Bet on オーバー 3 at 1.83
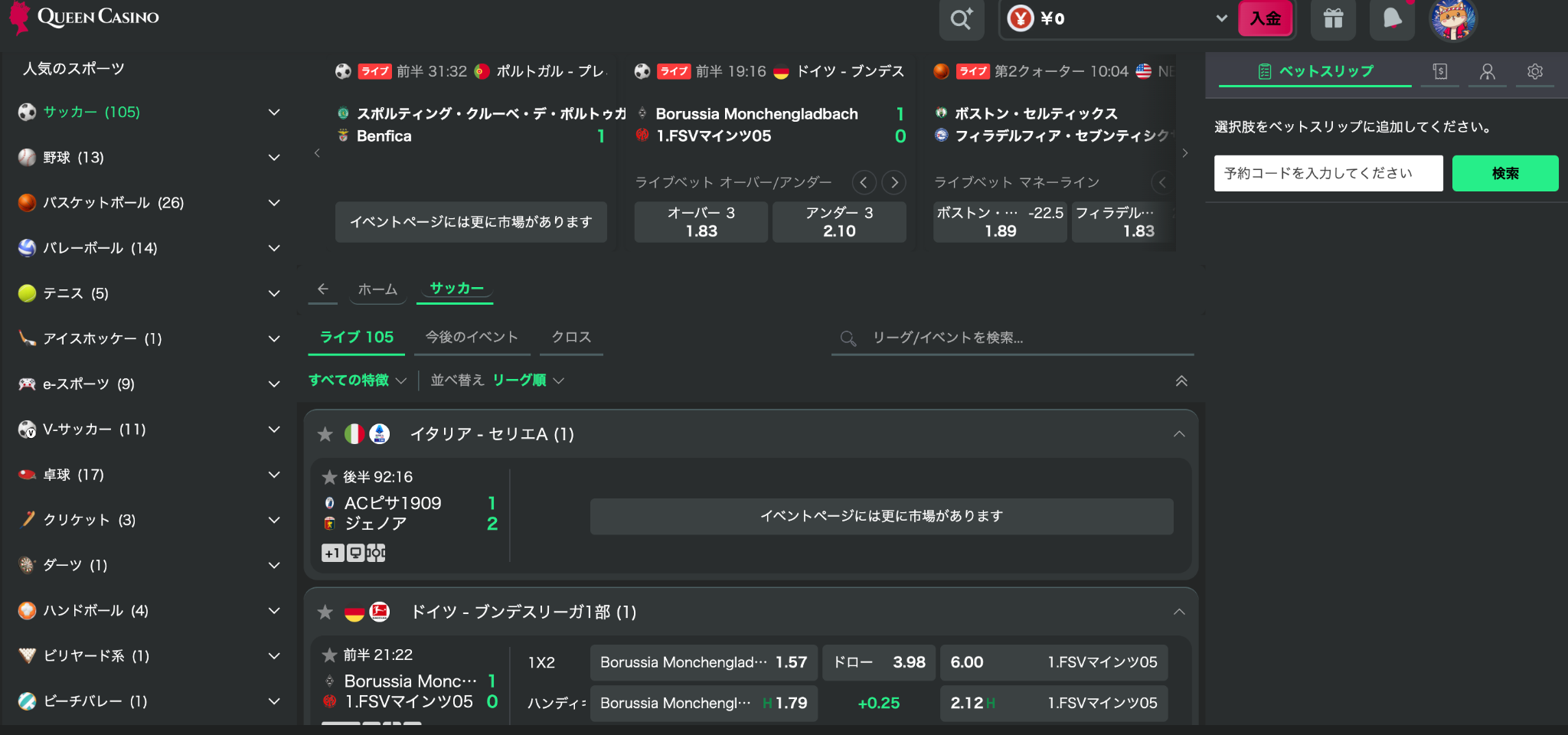 pos(701,222)
